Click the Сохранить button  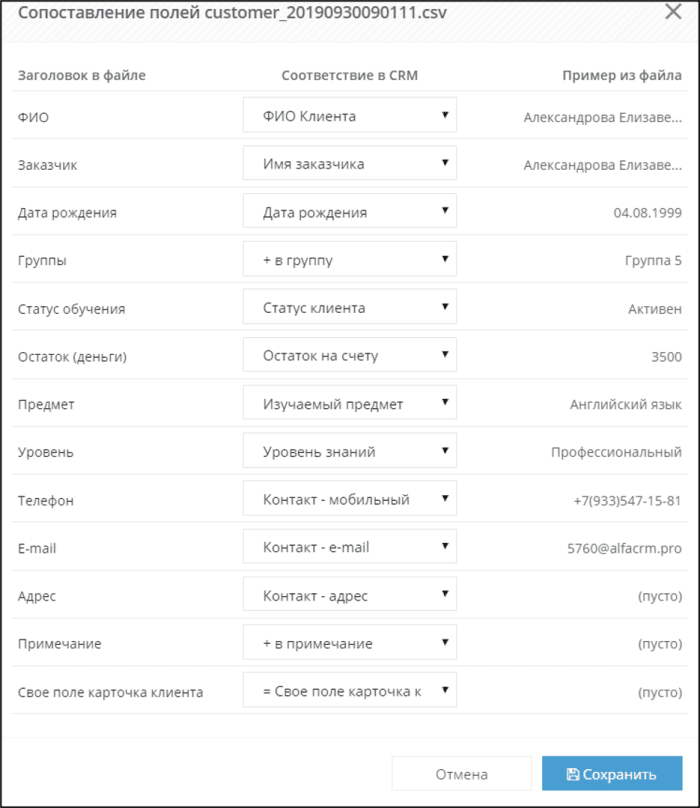[612, 773]
